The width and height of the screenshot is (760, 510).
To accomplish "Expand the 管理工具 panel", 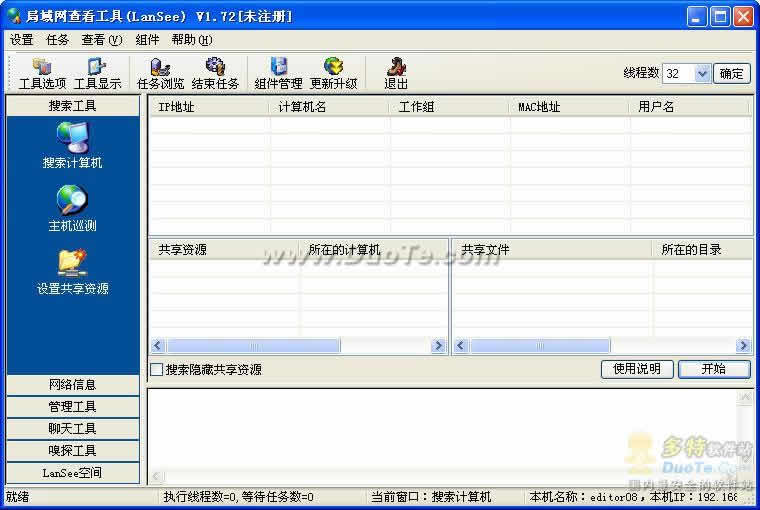I will click(x=73, y=407).
